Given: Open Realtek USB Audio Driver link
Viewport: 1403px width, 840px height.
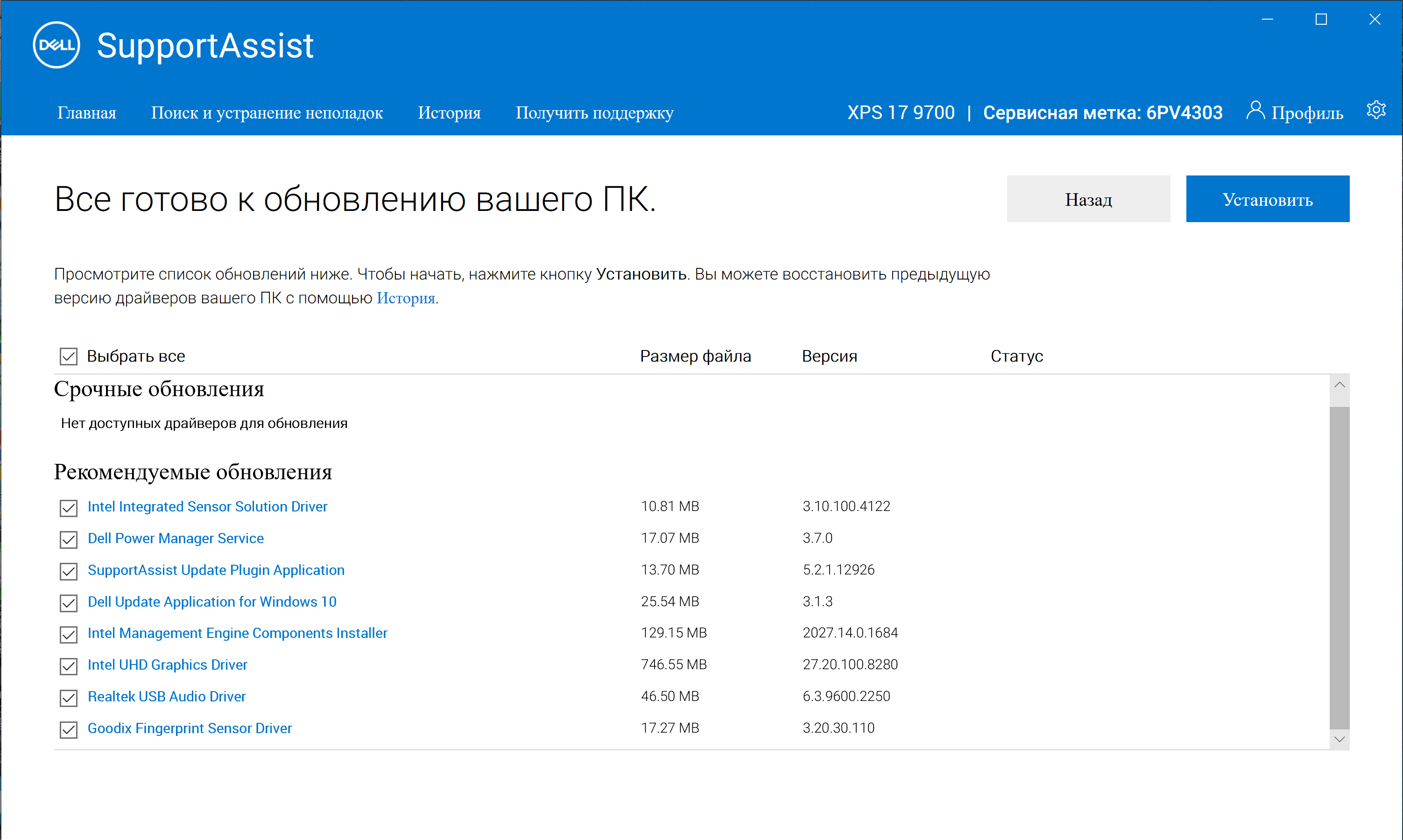Looking at the screenshot, I should (x=167, y=696).
